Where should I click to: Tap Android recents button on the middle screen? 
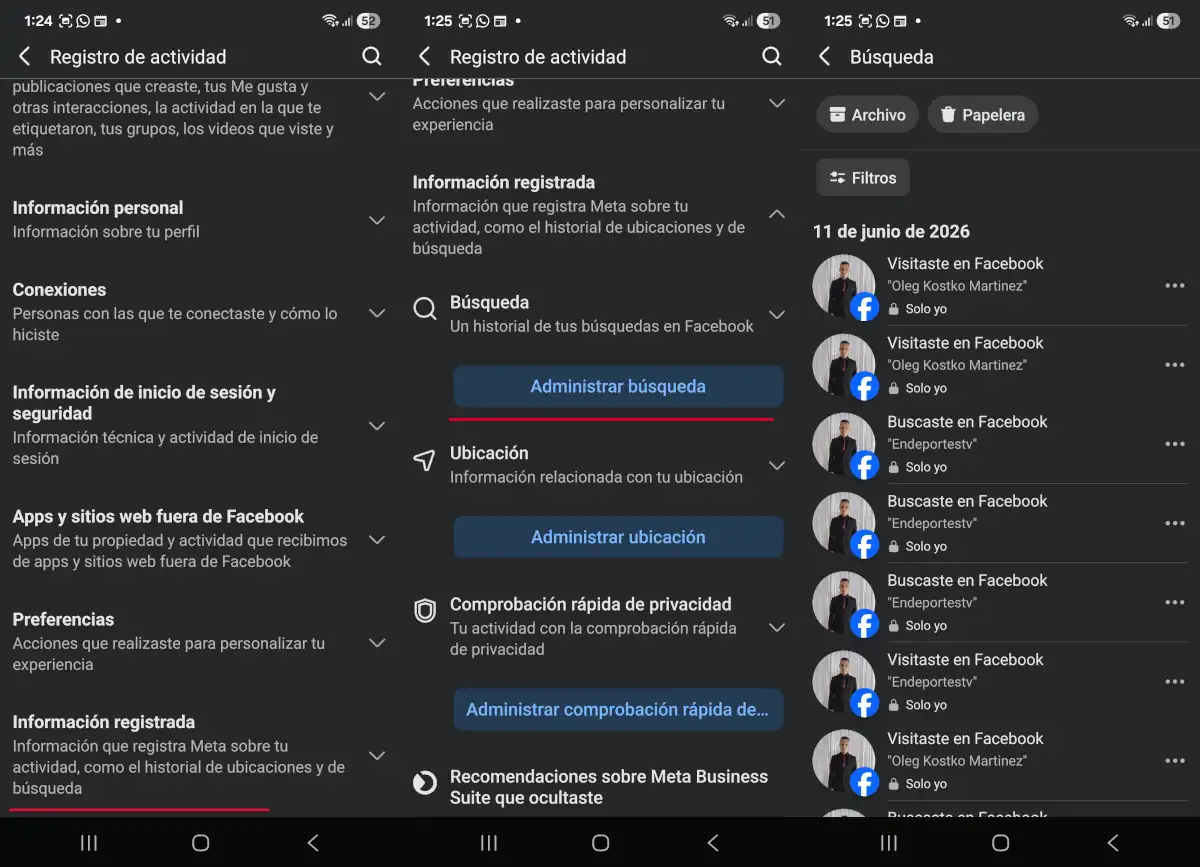(488, 843)
